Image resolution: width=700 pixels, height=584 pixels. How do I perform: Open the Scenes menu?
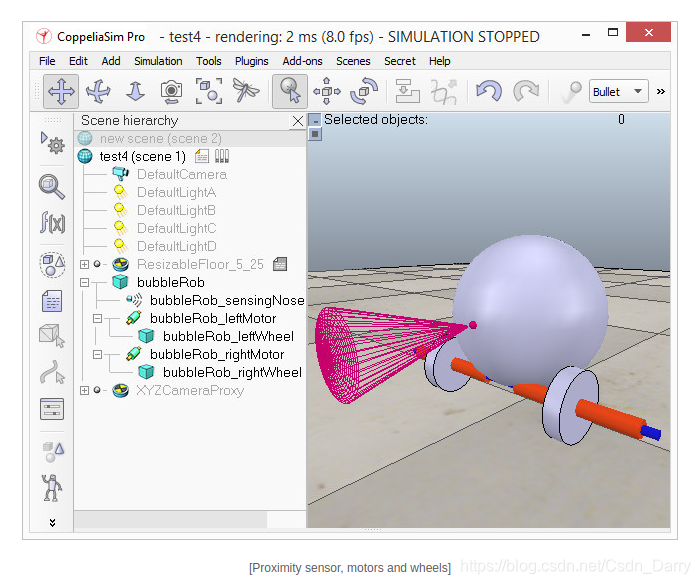353,61
